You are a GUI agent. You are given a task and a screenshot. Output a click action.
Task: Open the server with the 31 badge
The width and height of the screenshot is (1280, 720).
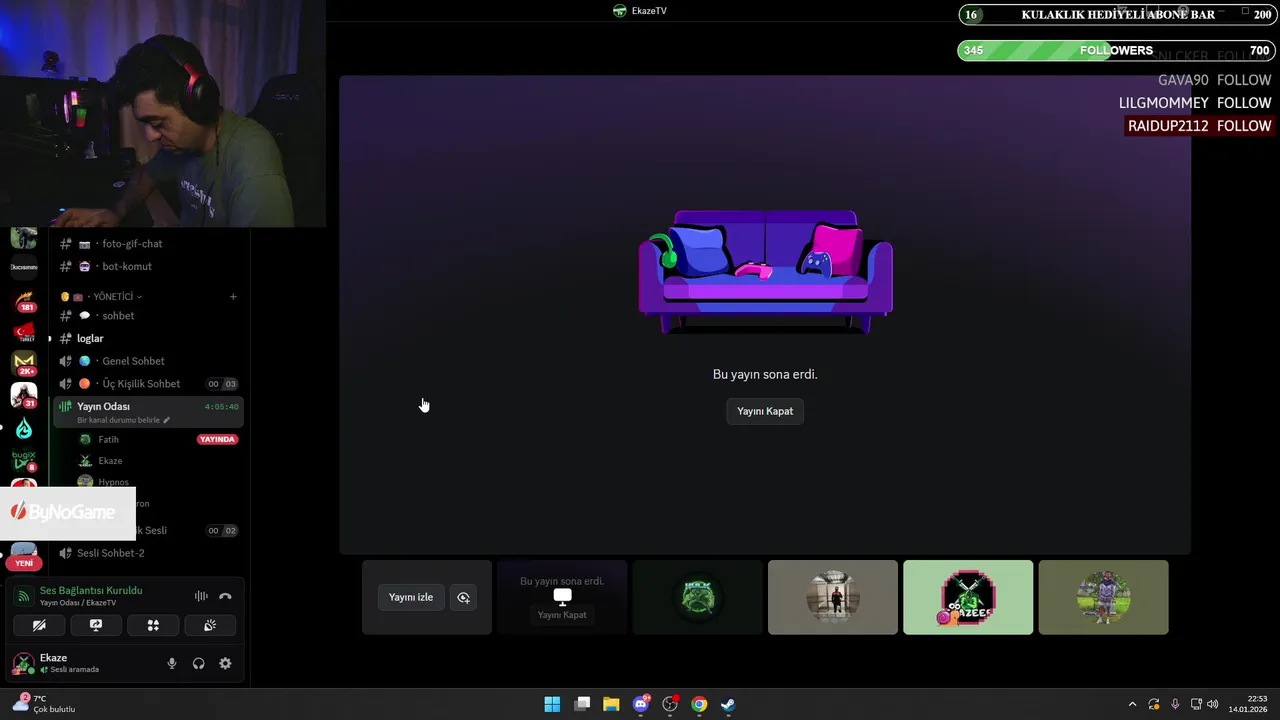tap(24, 396)
